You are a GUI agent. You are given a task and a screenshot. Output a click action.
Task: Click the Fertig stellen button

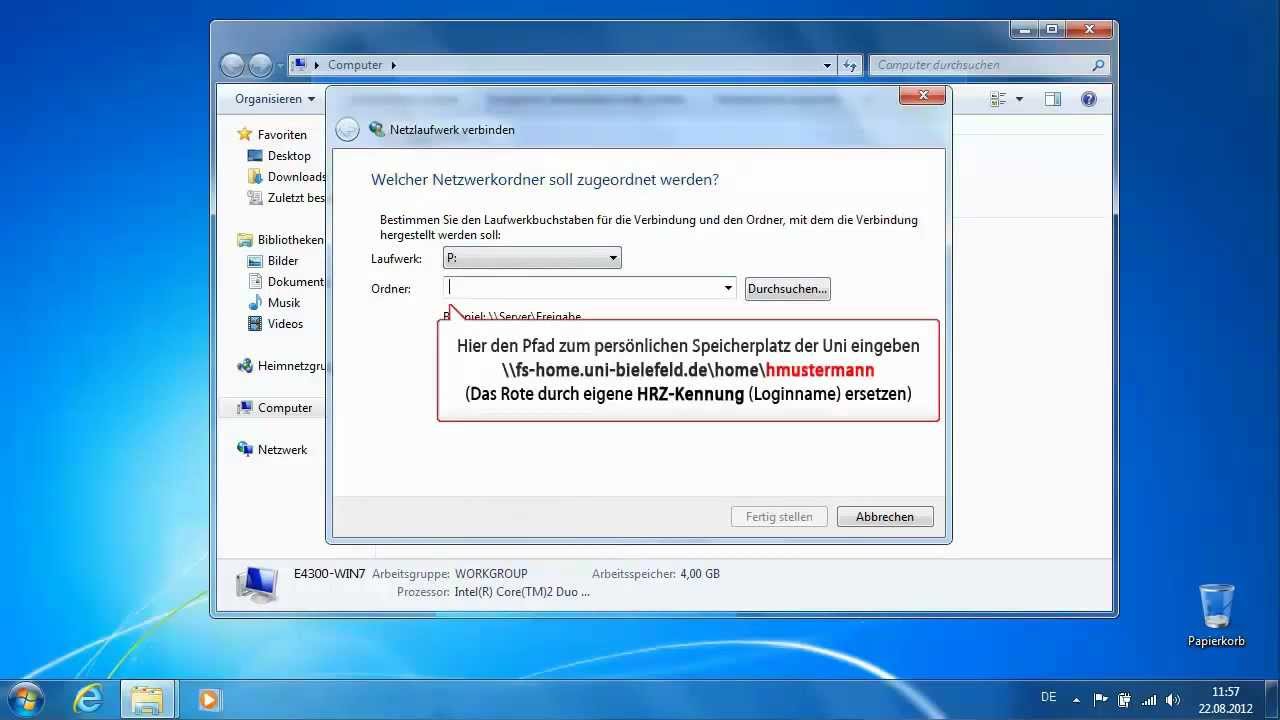[x=780, y=517]
